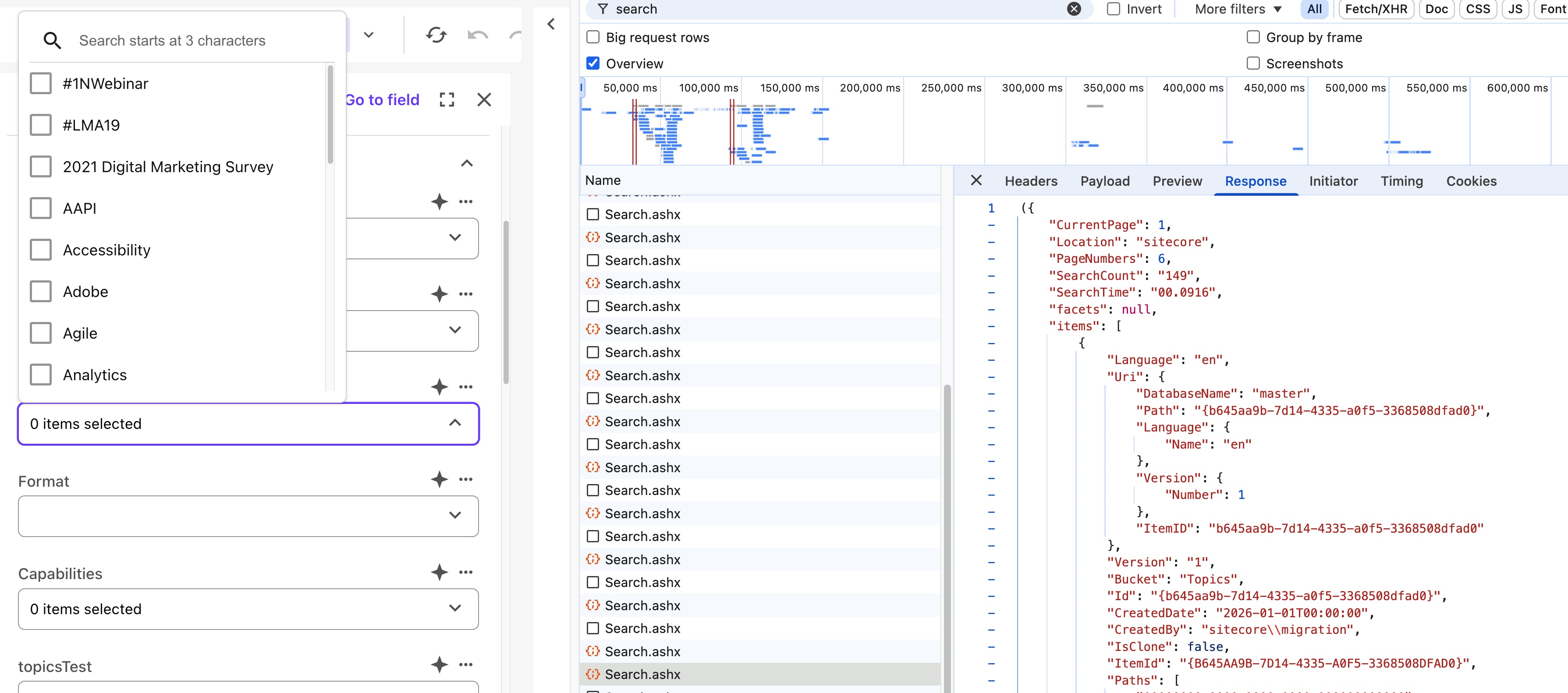This screenshot has height=693, width=1568.
Task: Enable Screenshots capture checkbox
Action: pos(1253,63)
